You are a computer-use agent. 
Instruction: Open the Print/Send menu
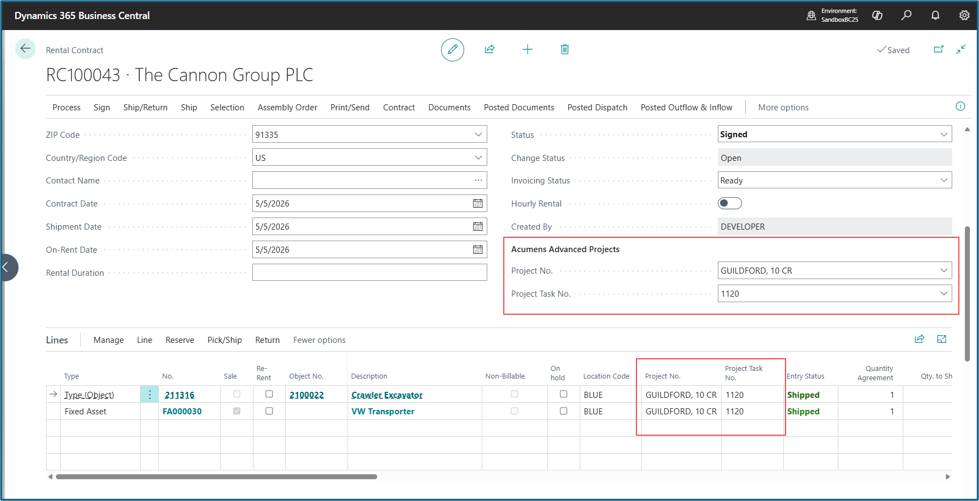coord(350,107)
